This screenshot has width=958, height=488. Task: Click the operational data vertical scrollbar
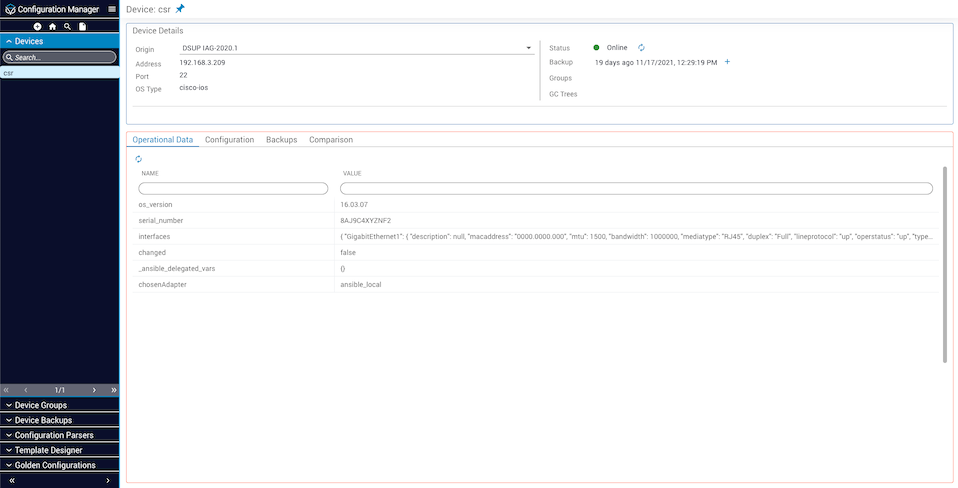coord(945,265)
